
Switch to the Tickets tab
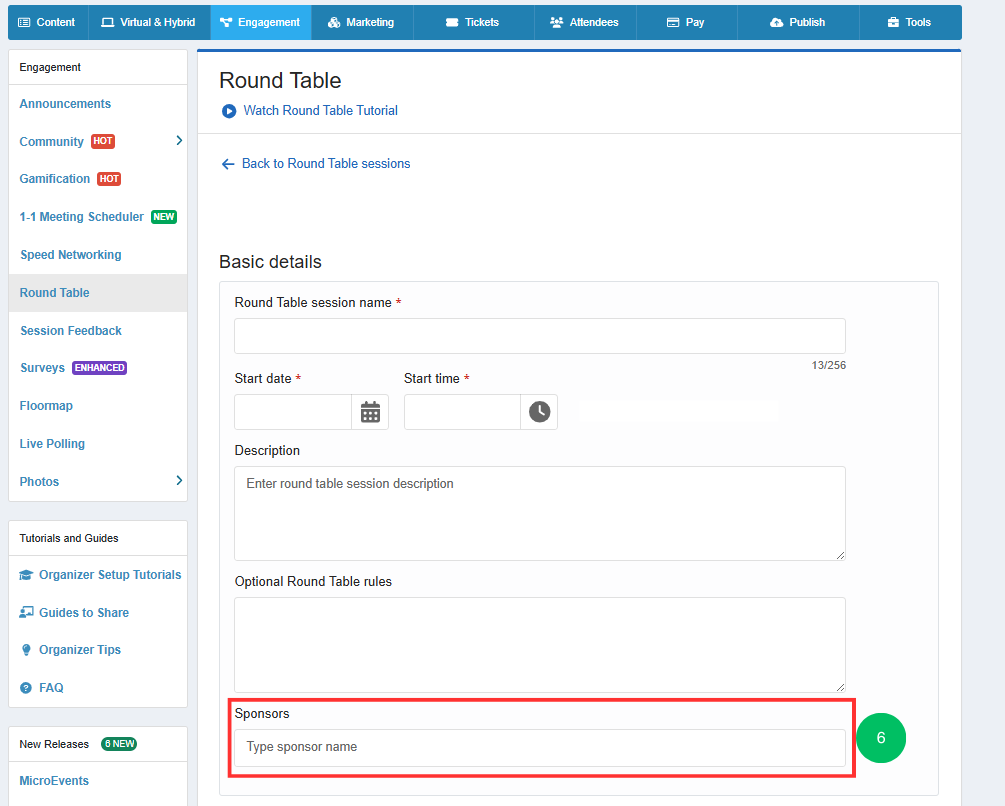coord(473,22)
